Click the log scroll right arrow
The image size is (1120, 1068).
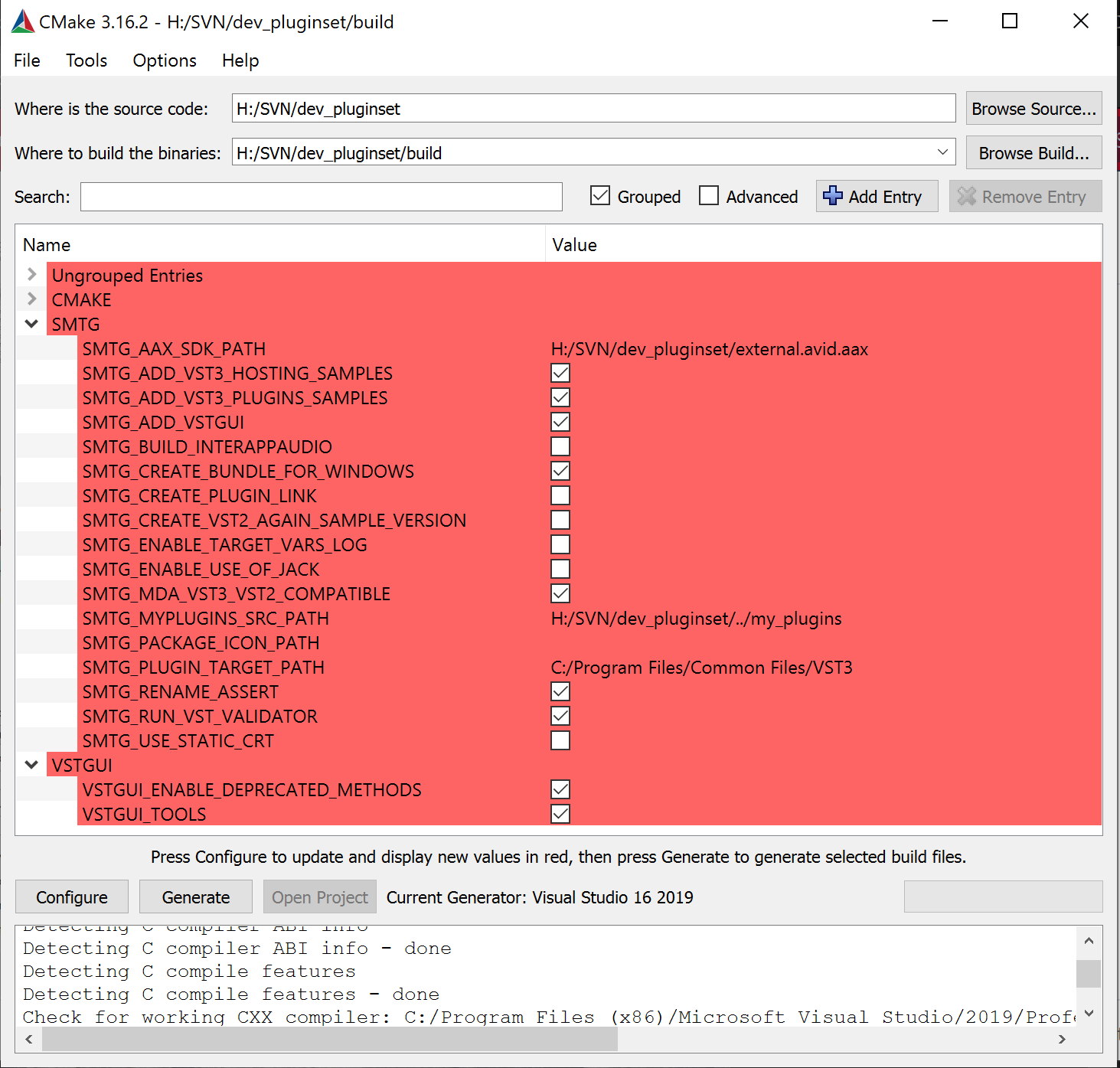pos(1062,1039)
